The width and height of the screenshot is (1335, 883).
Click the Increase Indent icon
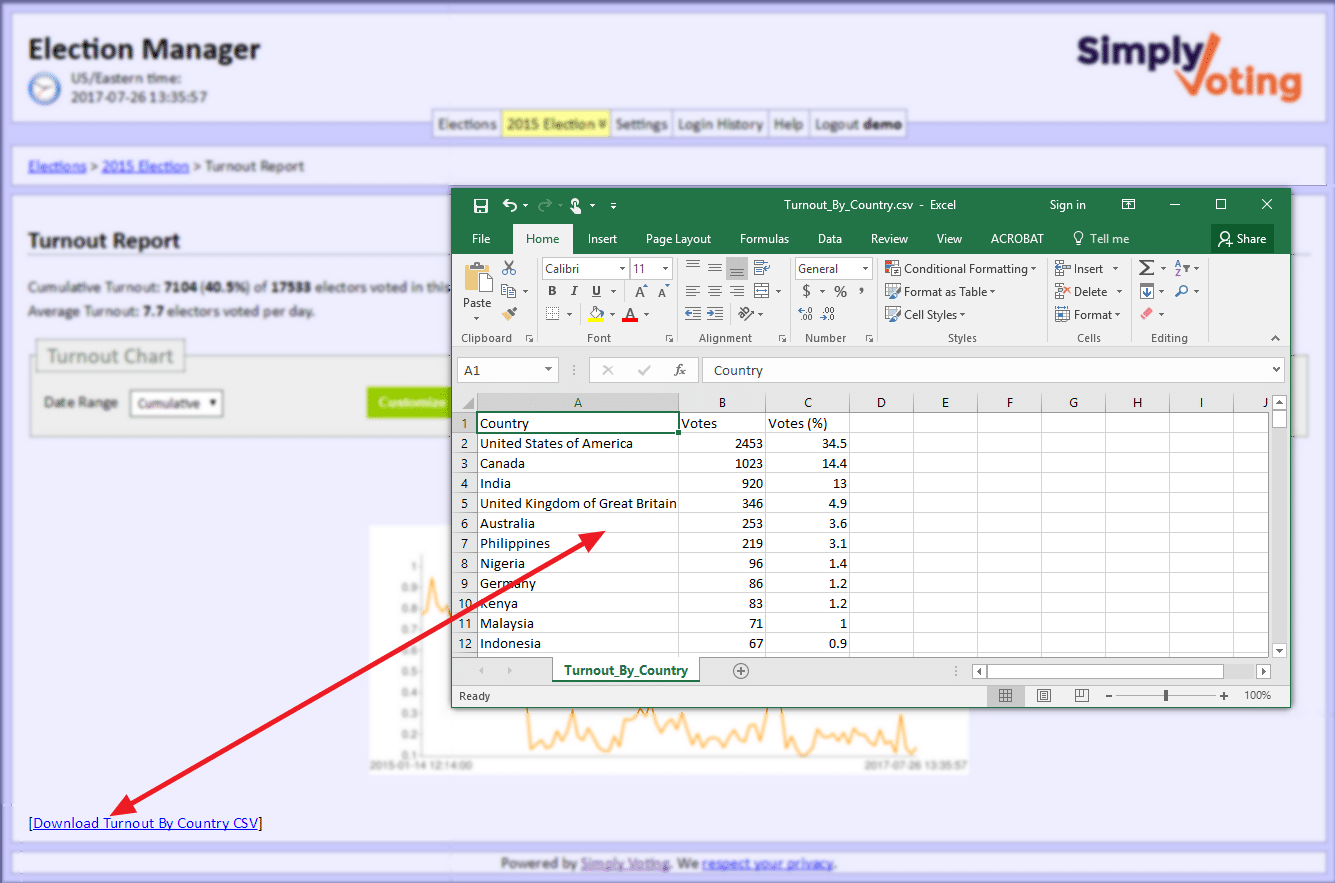click(714, 314)
